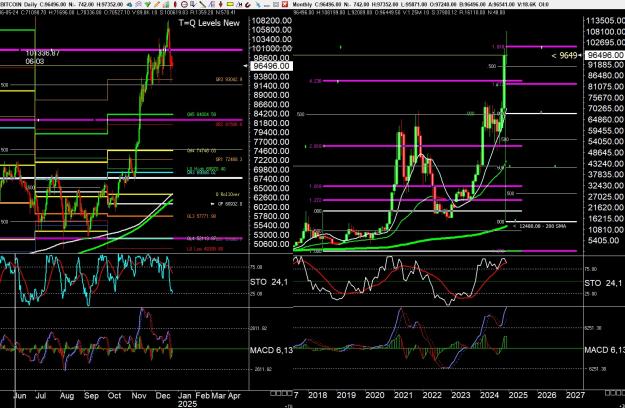Image resolution: width=625 pixels, height=408 pixels.
Task: Click the Nov label on the daily time axis
Action: point(139,396)
